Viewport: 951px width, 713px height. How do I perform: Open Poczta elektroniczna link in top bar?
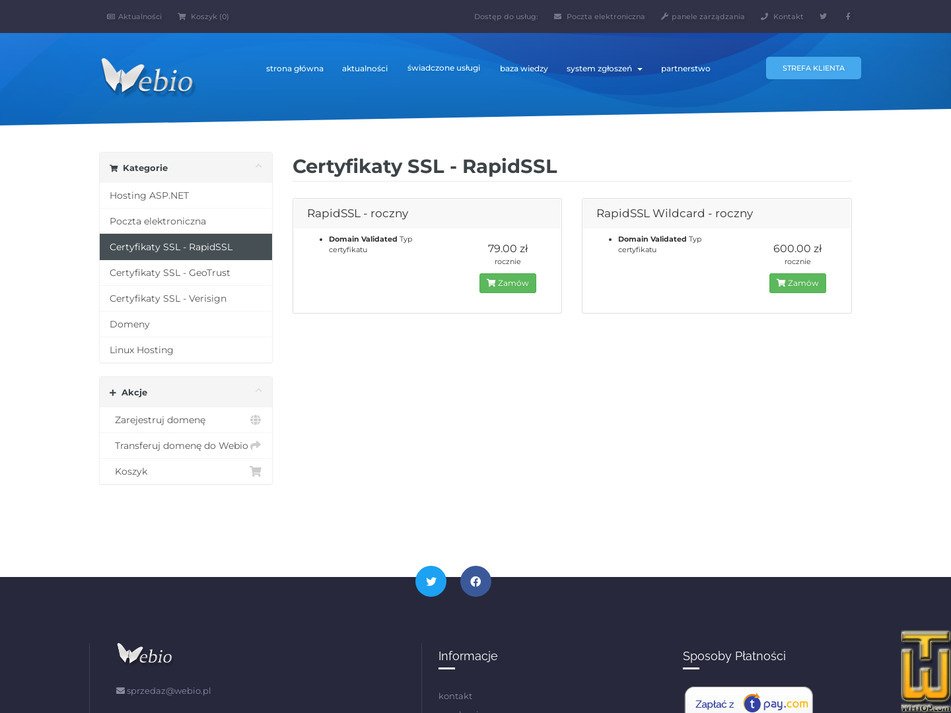599,17
